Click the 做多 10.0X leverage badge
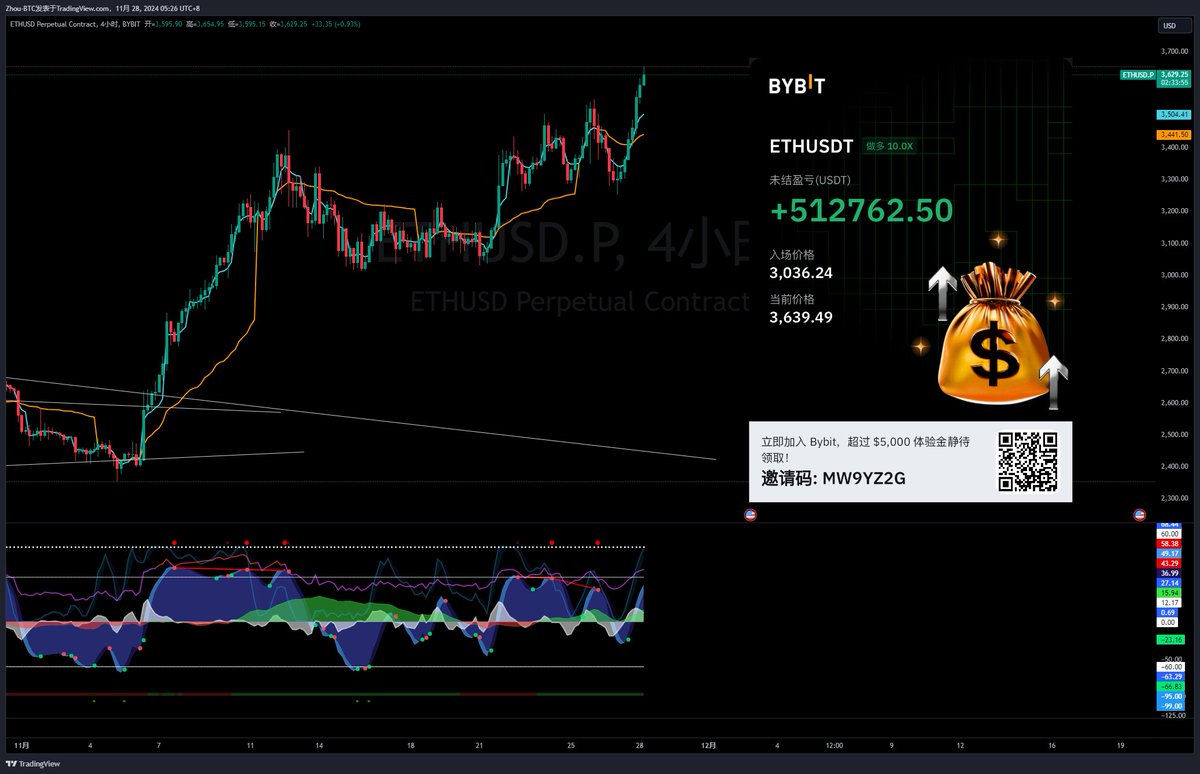This screenshot has height=774, width=1200. [890, 146]
